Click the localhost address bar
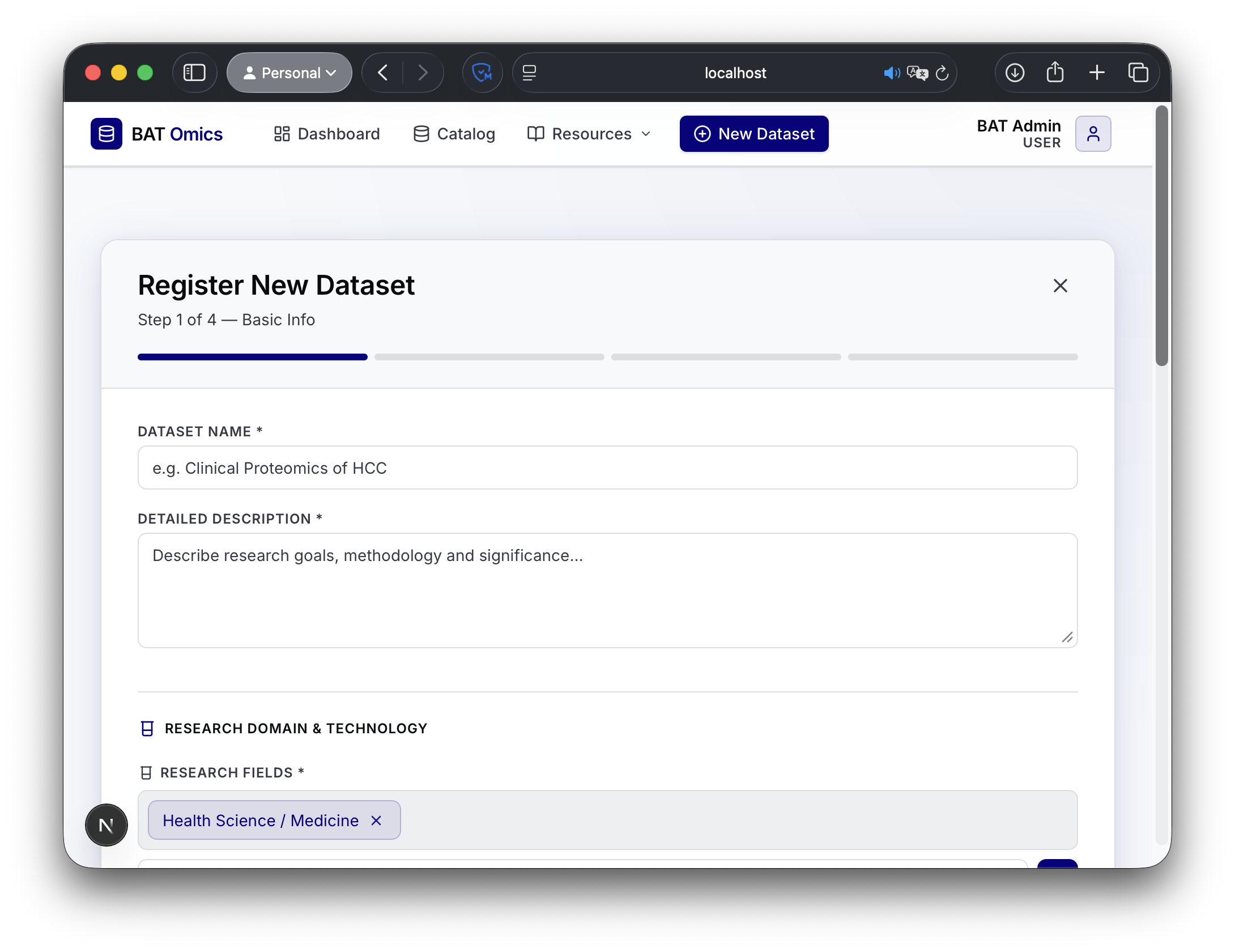 tap(735, 73)
